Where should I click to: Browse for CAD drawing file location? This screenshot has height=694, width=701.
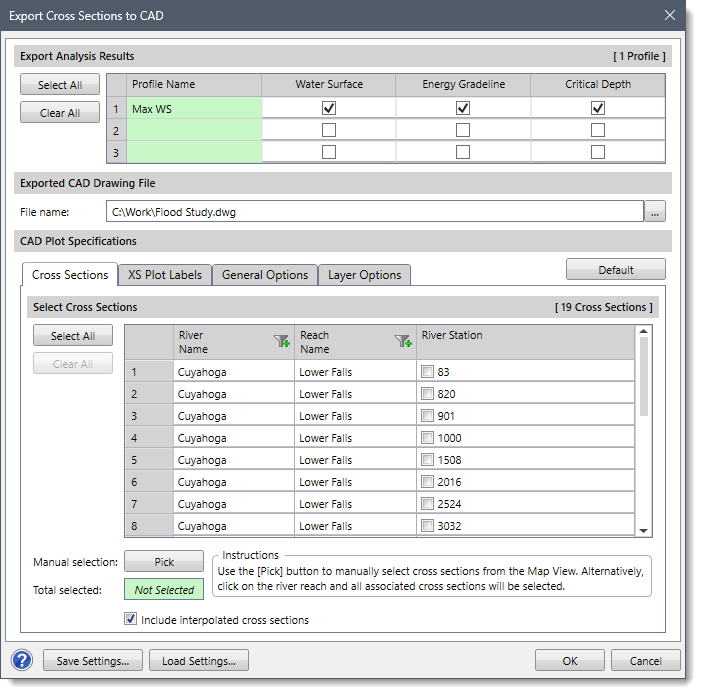point(655,212)
